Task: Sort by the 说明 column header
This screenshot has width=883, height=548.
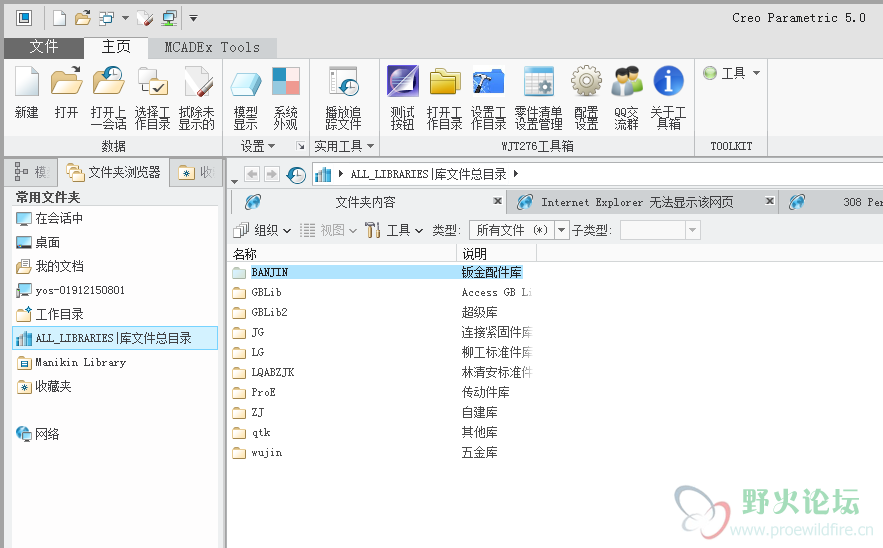Action: [x=497, y=254]
